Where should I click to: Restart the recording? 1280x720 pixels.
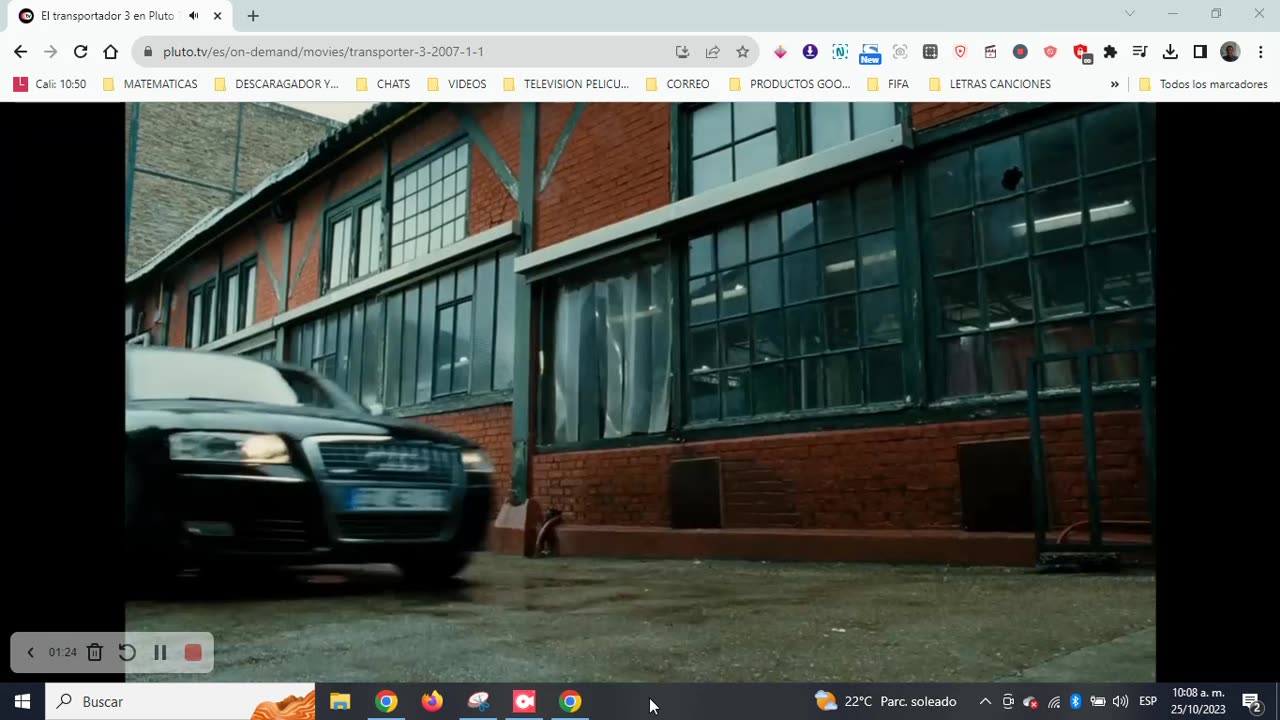point(127,653)
